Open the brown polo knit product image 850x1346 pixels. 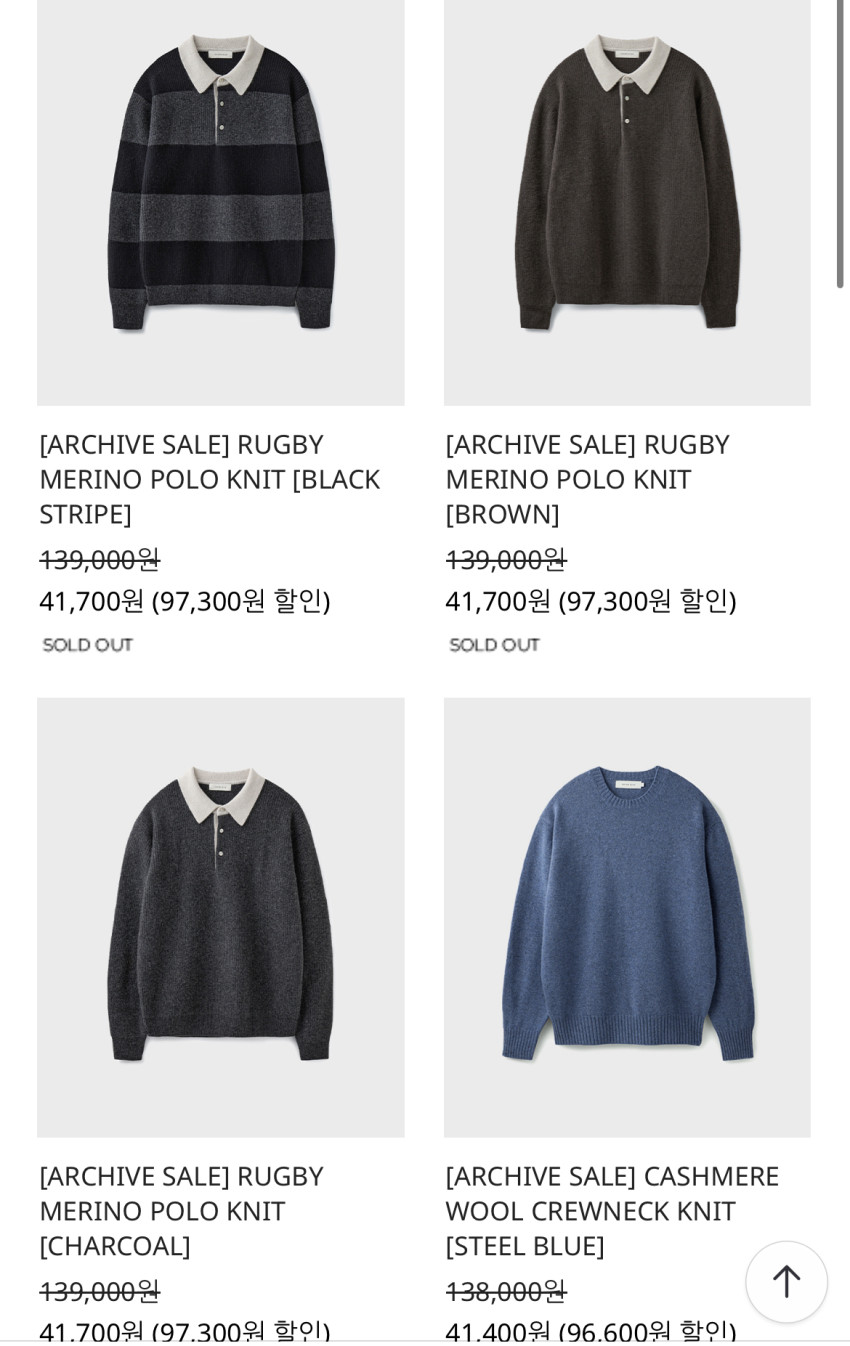[627, 202]
